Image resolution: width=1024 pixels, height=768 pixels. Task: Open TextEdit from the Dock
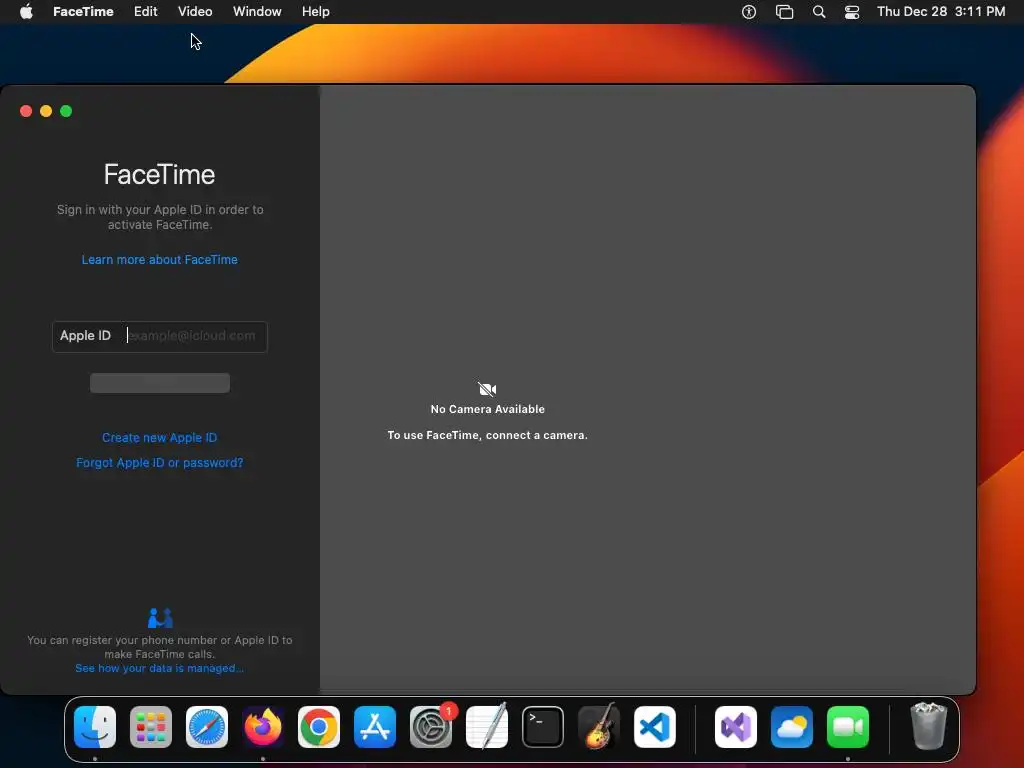pyautogui.click(x=487, y=726)
